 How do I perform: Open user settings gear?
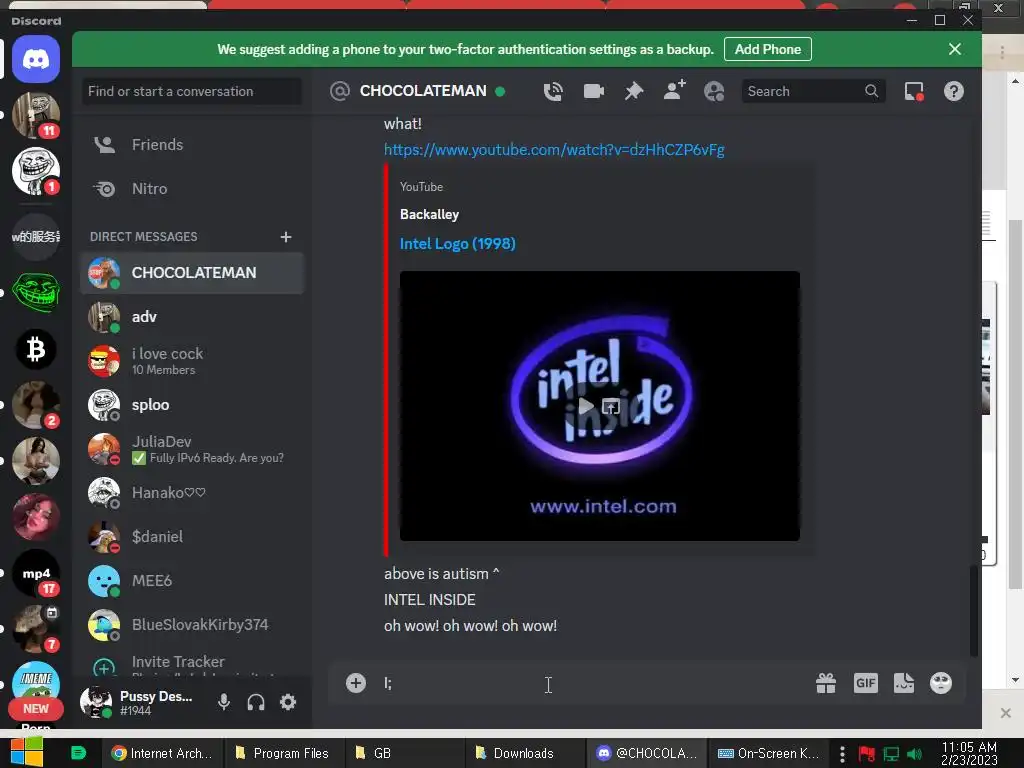pyautogui.click(x=288, y=702)
